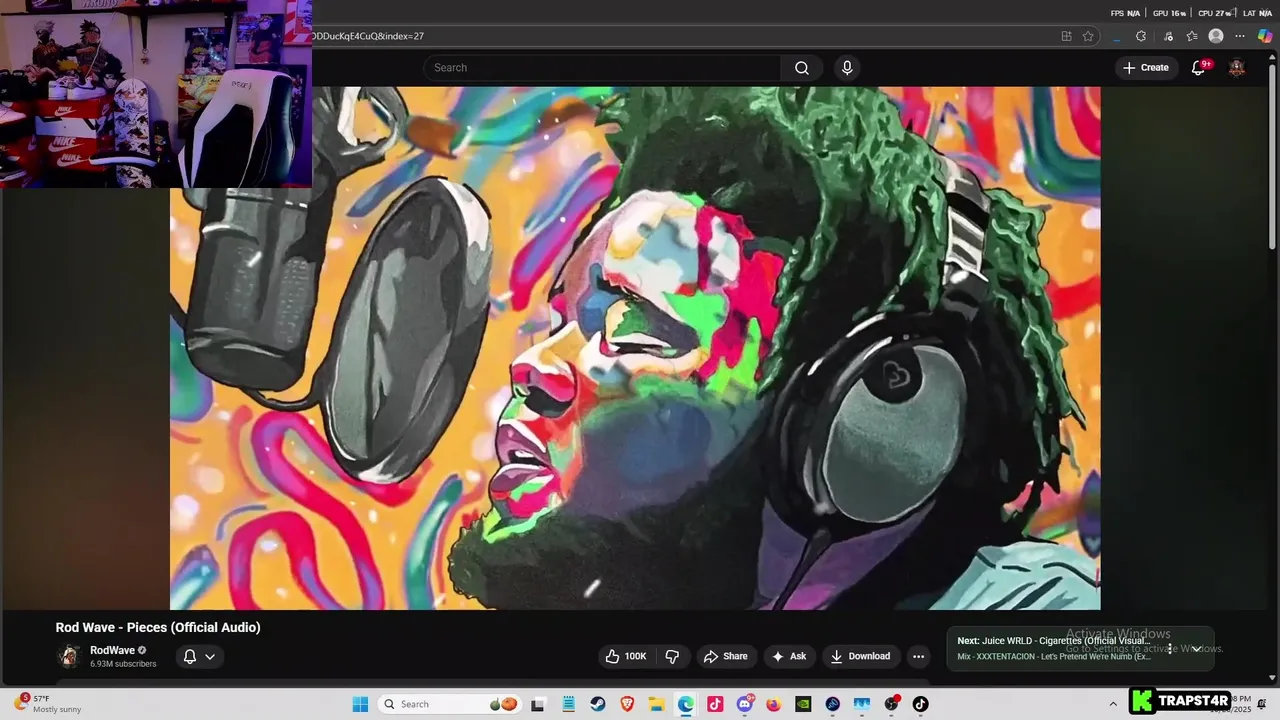Viewport: 1280px width, 720px height.
Task: Like the Rod Wave video
Action: [x=626, y=656]
